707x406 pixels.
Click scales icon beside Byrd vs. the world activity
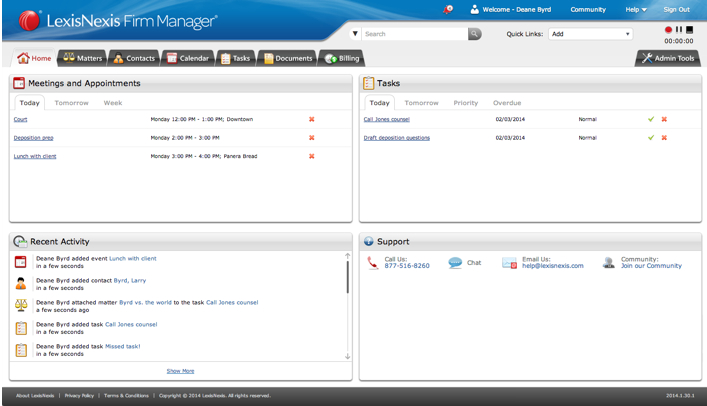coord(21,305)
